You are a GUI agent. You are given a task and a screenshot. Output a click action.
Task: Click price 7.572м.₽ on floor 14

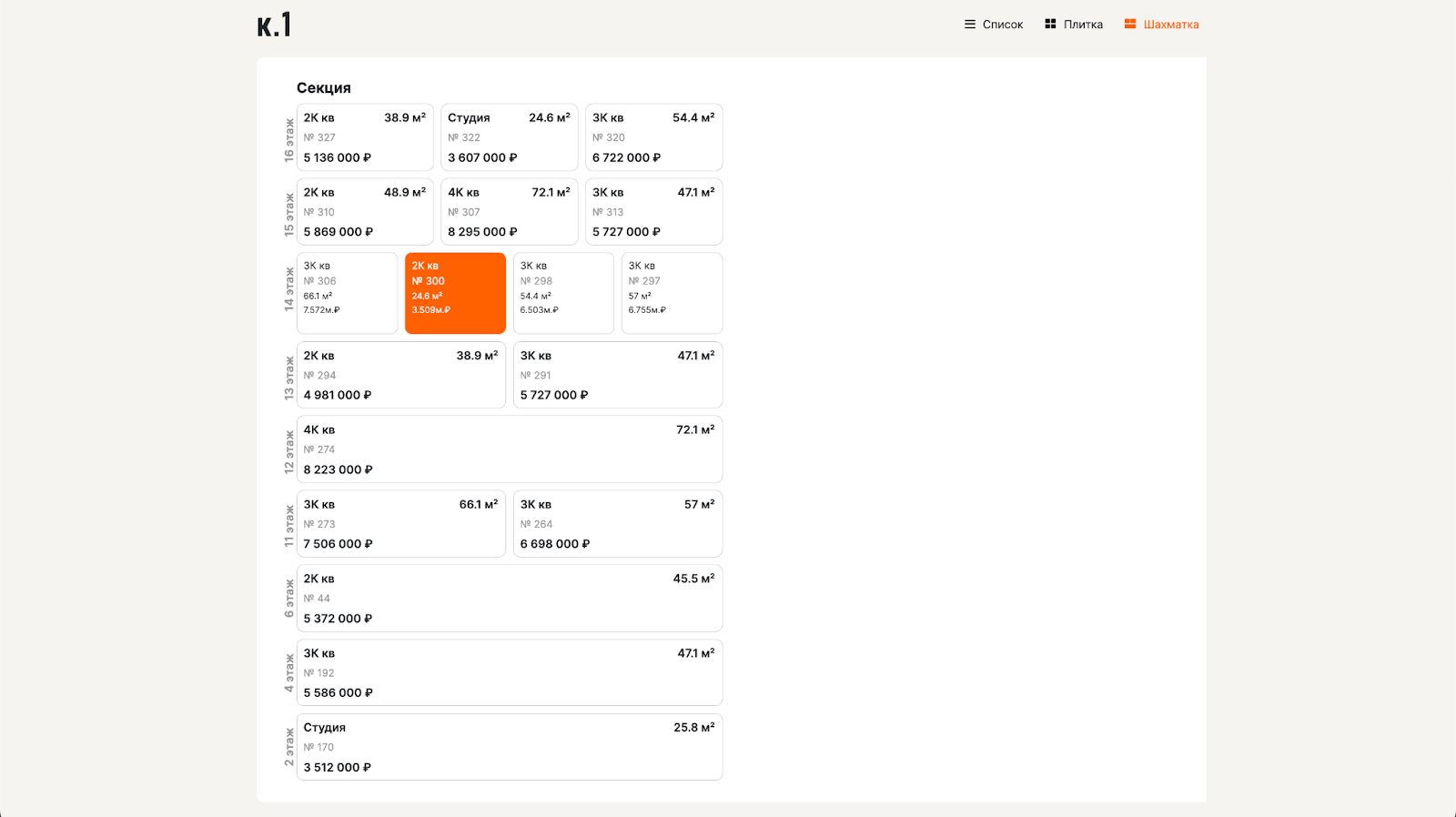(x=321, y=310)
